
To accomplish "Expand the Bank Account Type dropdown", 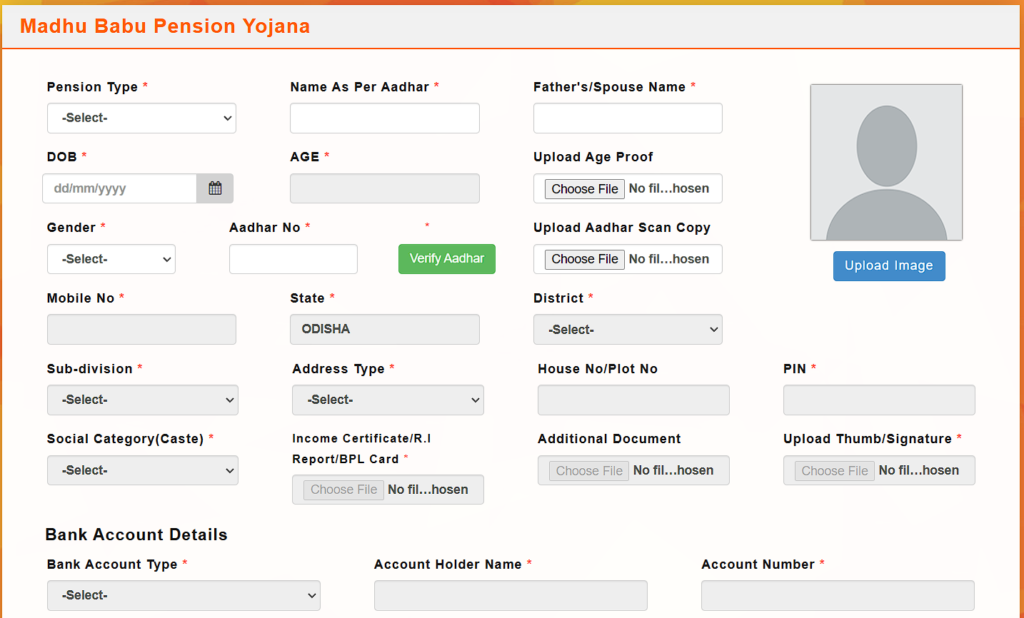I will tap(184, 595).
